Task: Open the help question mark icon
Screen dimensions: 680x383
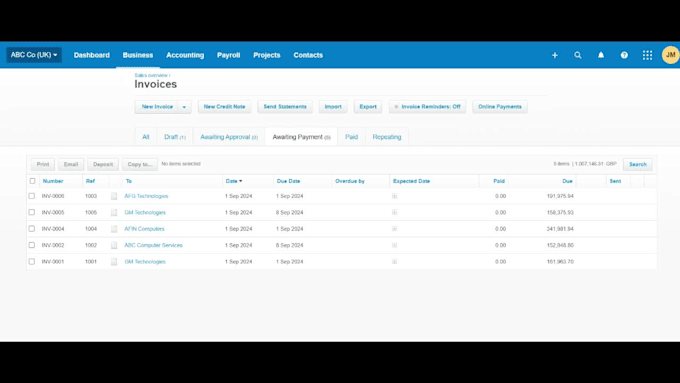Action: pyautogui.click(x=624, y=55)
